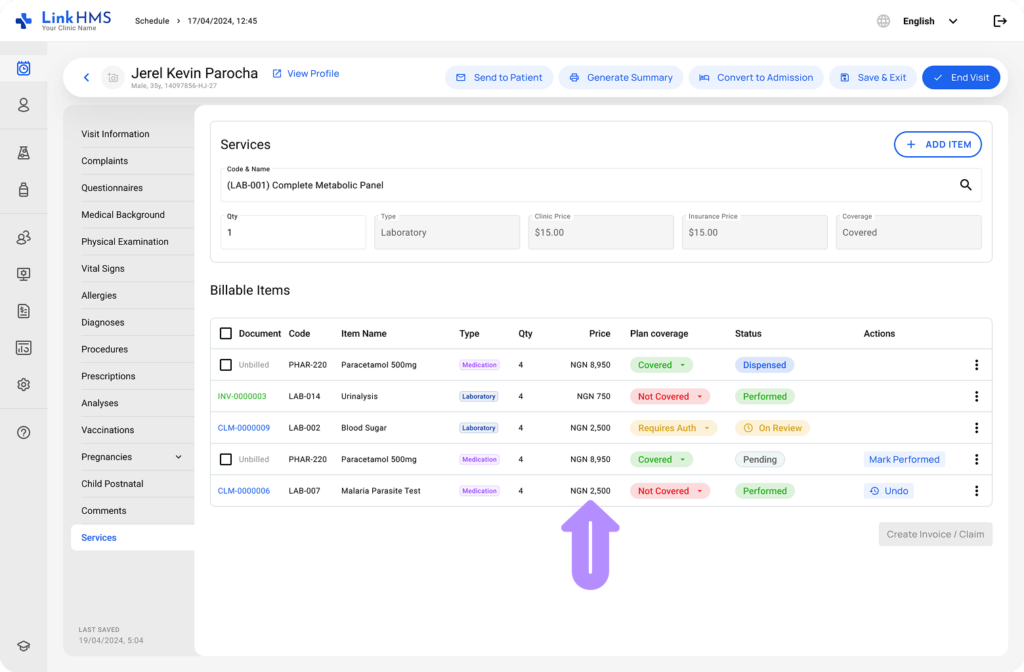The image size is (1024, 672).
Task: Open more actions for Pending Paracetamol row
Action: pyautogui.click(x=976, y=459)
